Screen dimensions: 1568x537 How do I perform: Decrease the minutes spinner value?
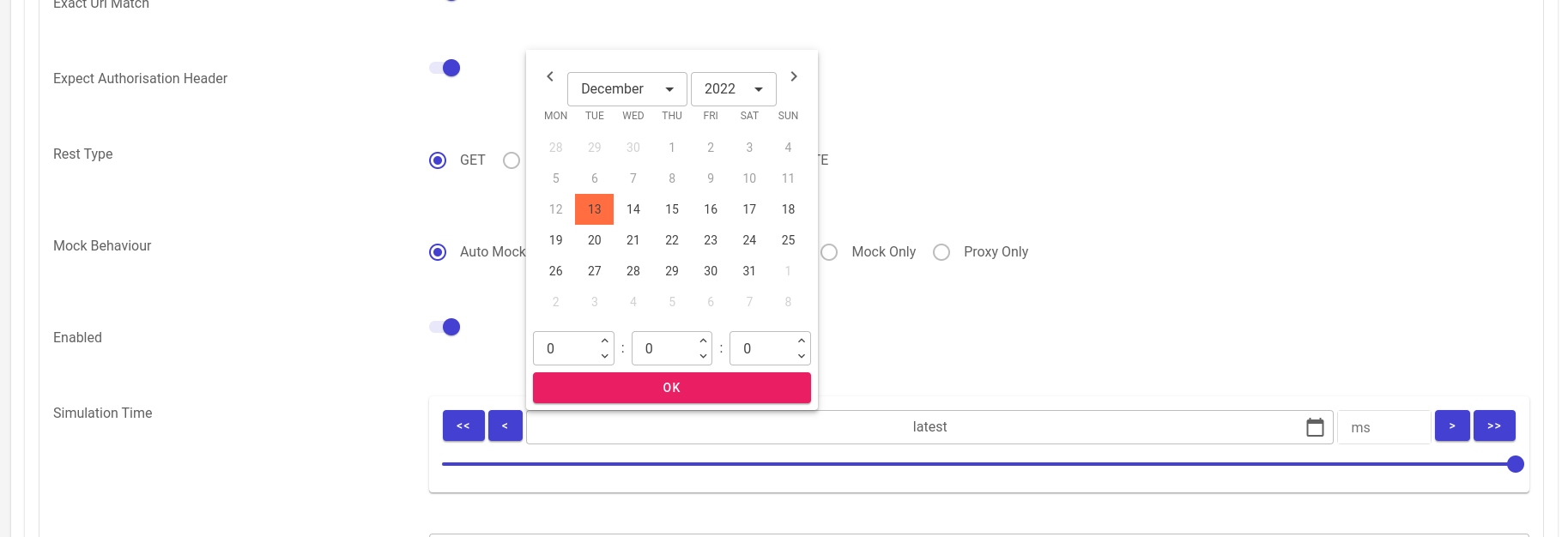pyautogui.click(x=703, y=356)
